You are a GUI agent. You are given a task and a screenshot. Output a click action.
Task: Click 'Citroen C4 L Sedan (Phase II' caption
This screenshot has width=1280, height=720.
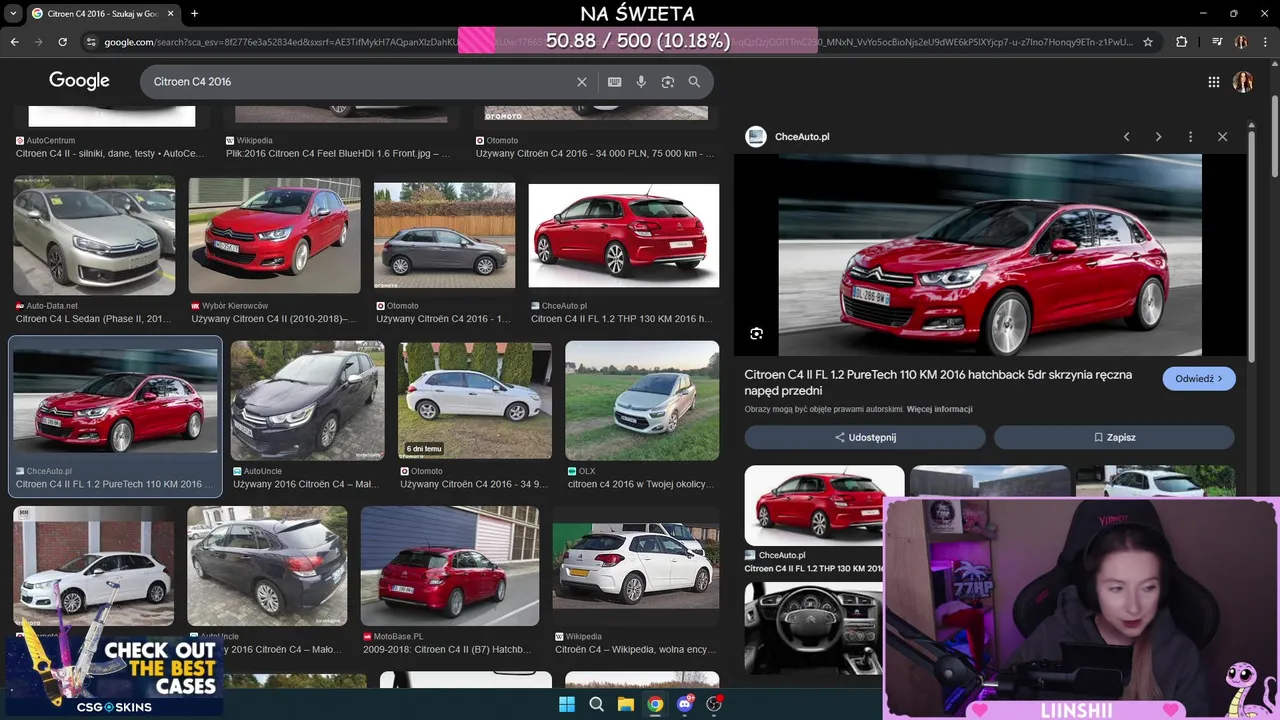pos(94,319)
